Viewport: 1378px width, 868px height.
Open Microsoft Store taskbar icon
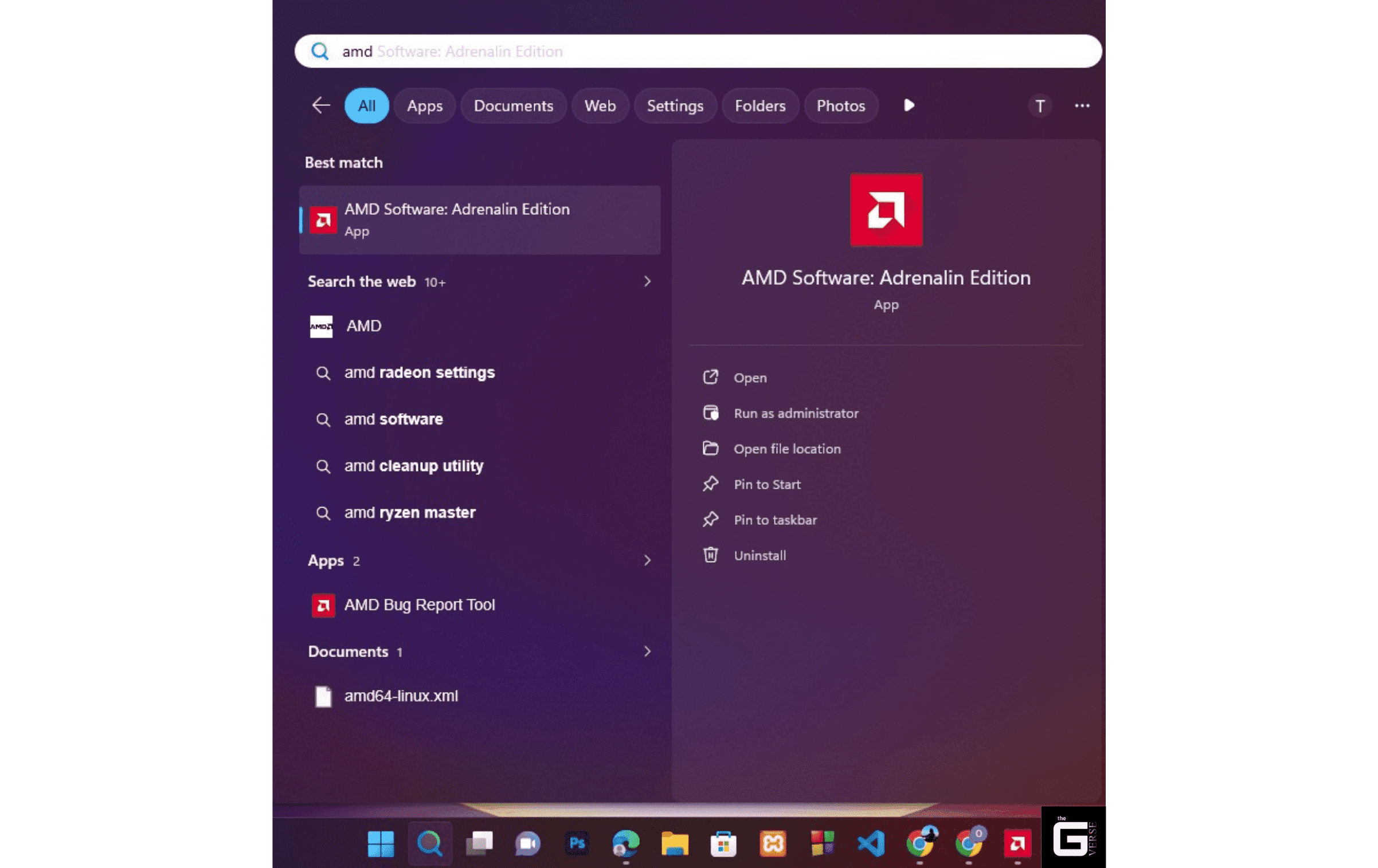[723, 843]
